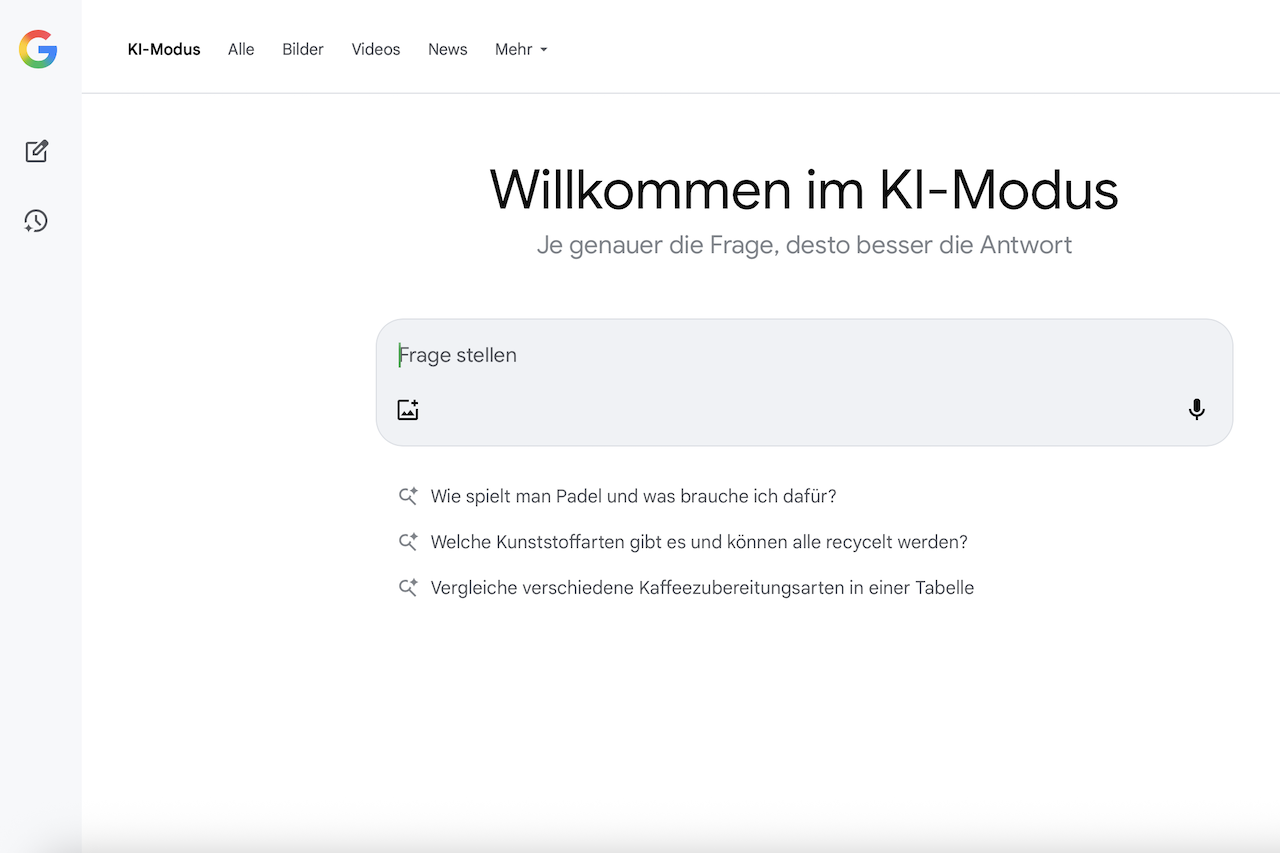Screen dimensions: 1280x853
Task: Open the AI mode history clock icon
Action: coord(36,221)
